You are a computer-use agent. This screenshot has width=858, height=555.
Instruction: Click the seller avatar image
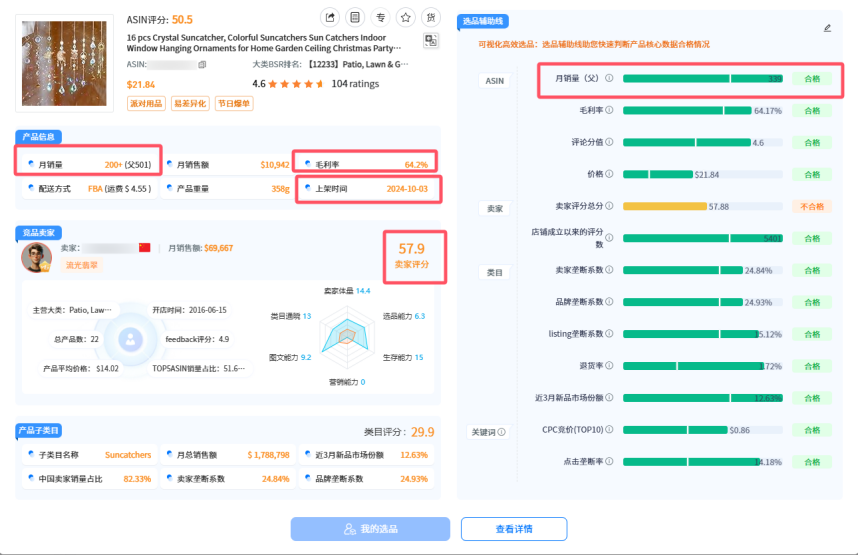click(x=36, y=257)
